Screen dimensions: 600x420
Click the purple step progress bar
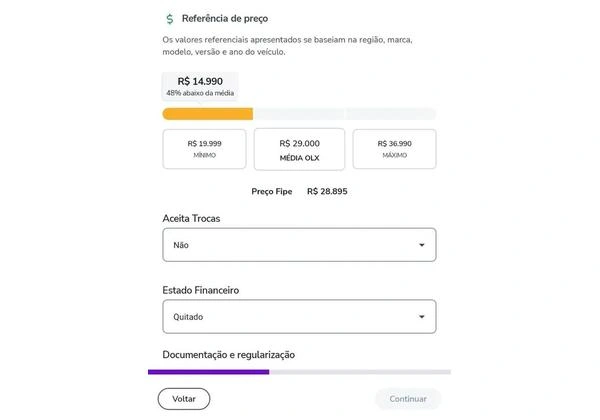click(x=208, y=372)
